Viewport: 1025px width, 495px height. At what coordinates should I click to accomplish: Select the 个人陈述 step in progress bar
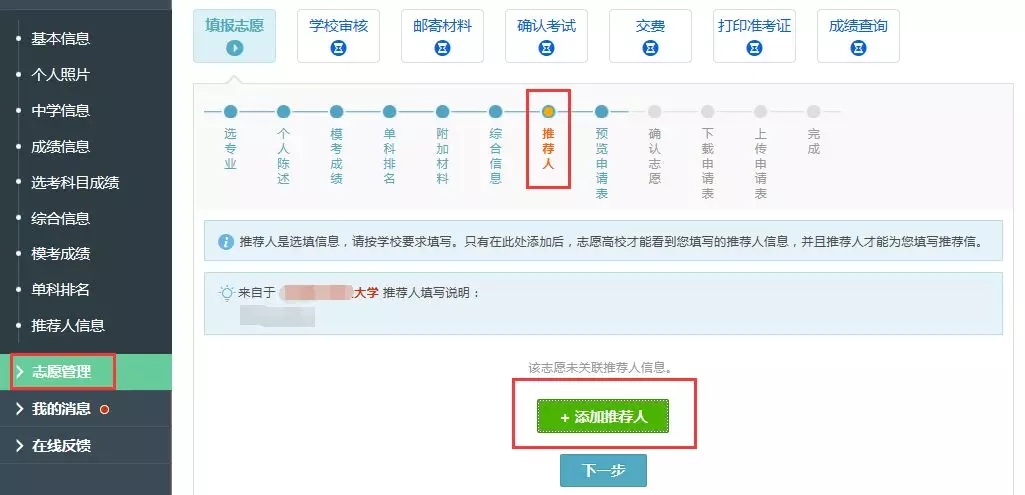click(x=284, y=112)
